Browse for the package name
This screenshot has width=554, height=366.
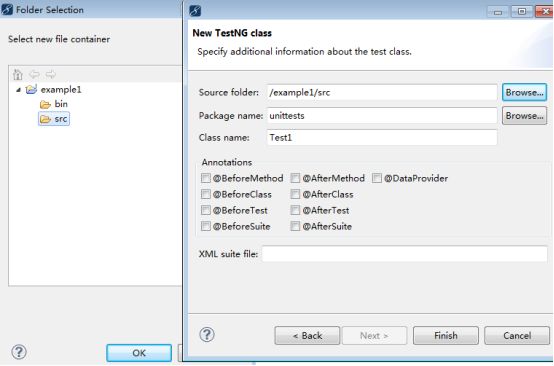tap(524, 116)
